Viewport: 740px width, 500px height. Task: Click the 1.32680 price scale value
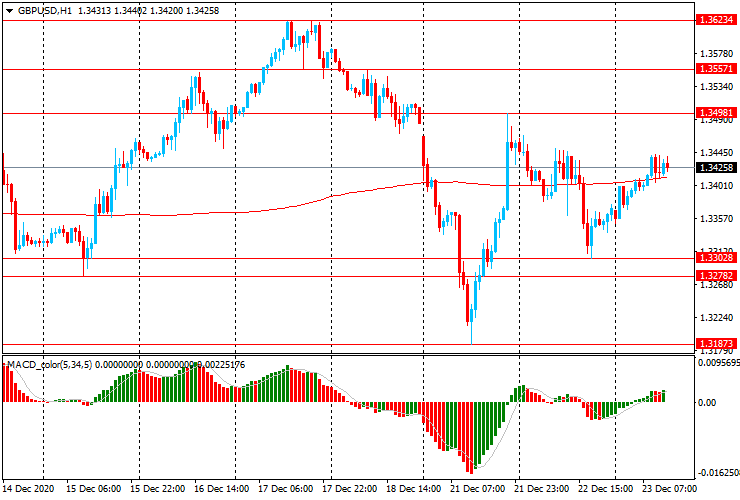(x=717, y=285)
